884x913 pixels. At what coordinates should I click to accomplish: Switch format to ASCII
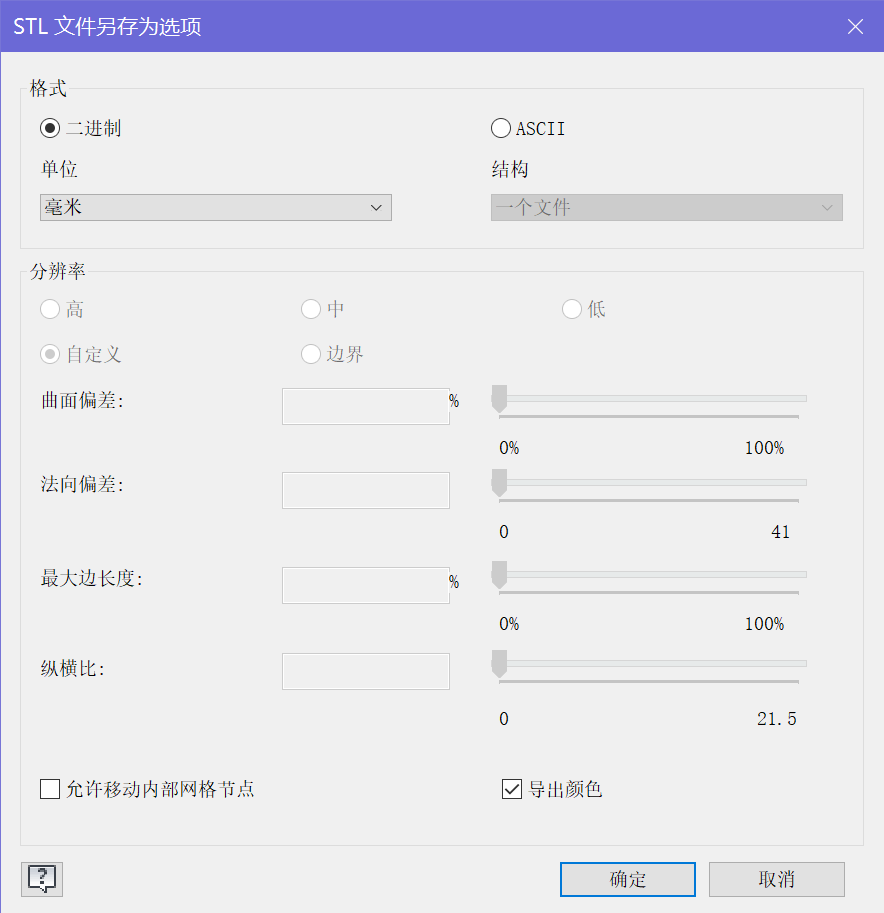point(500,127)
